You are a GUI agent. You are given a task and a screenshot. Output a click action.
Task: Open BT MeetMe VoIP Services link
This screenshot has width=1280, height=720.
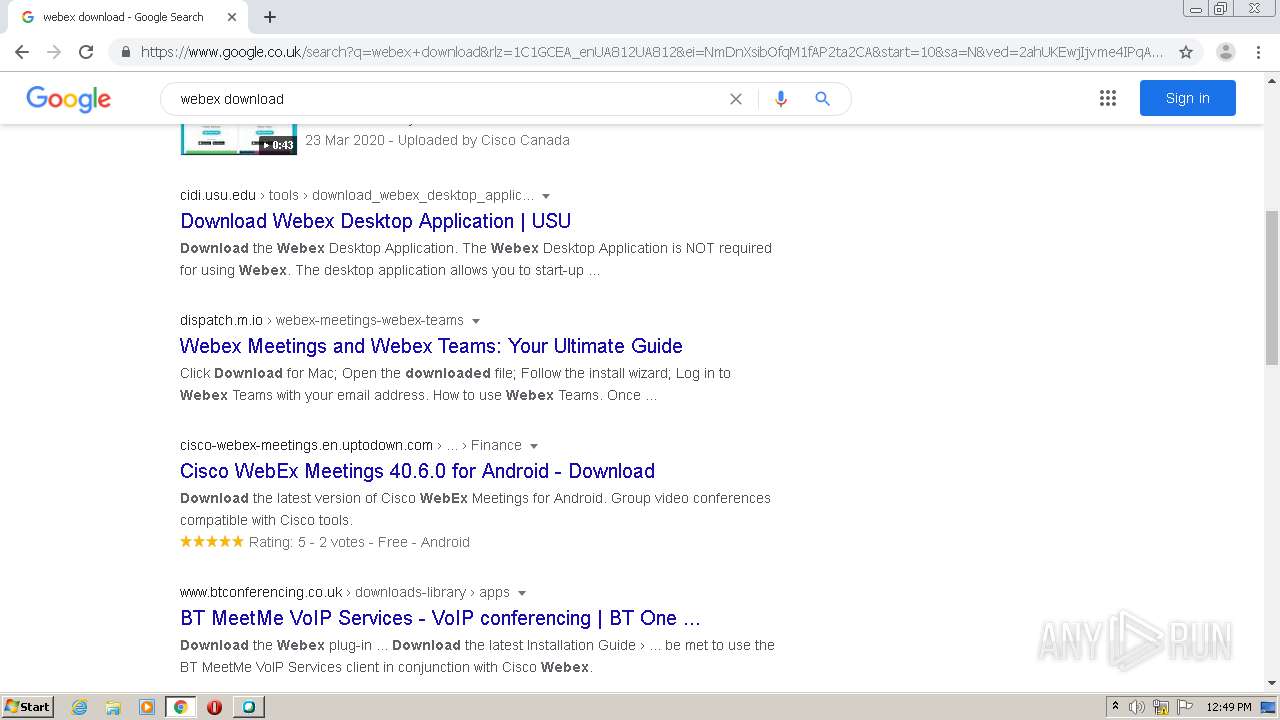tap(440, 618)
